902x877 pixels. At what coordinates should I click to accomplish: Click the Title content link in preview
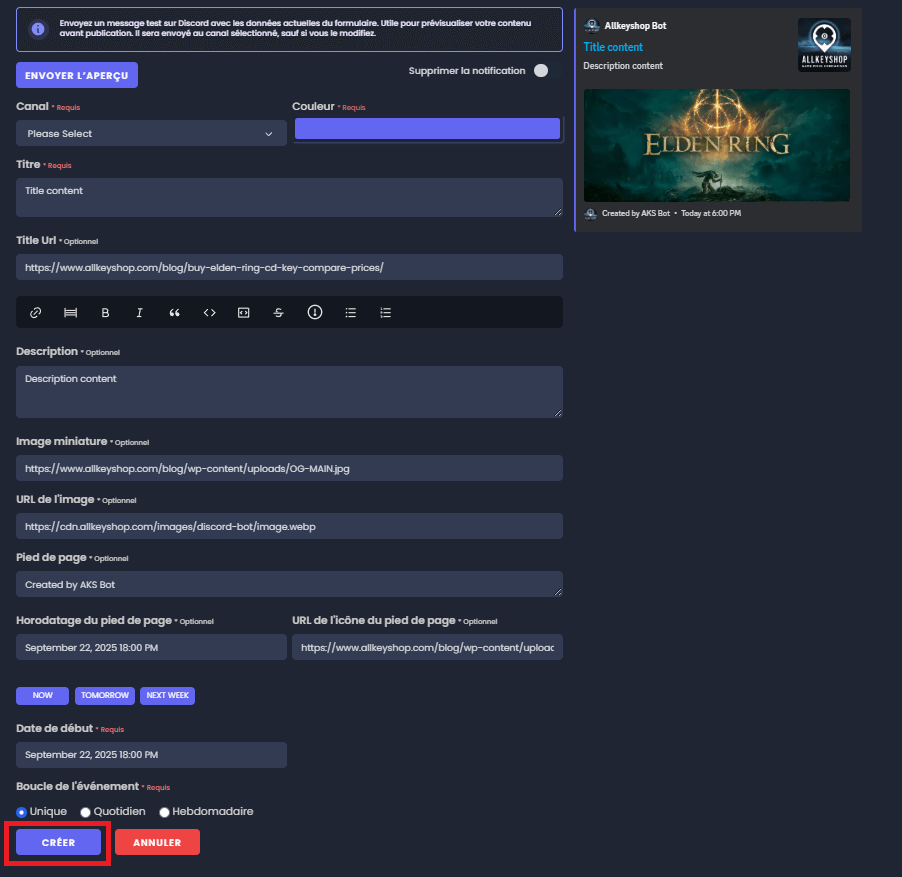coord(613,47)
